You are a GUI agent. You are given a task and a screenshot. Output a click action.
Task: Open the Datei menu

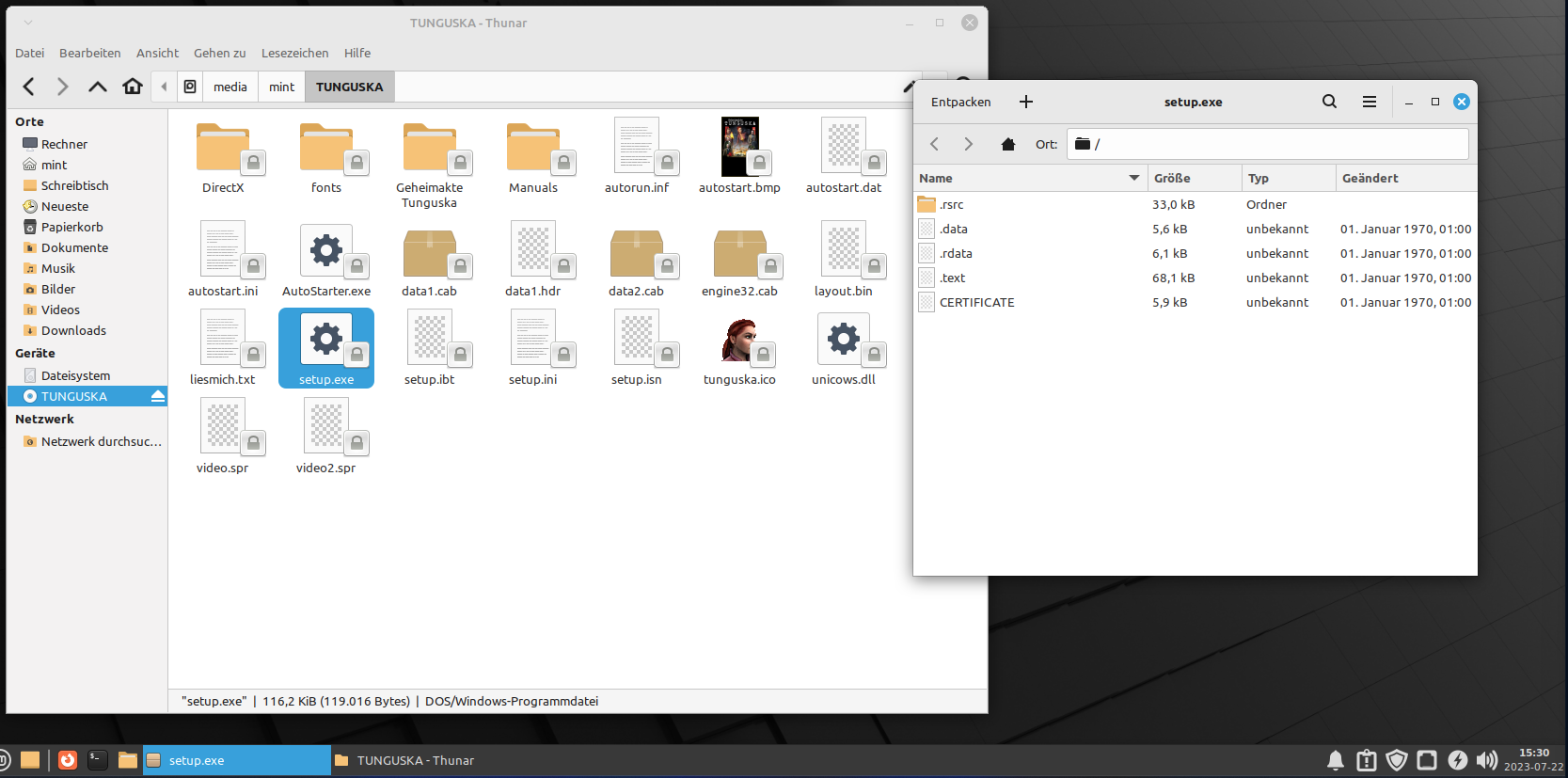coord(29,53)
